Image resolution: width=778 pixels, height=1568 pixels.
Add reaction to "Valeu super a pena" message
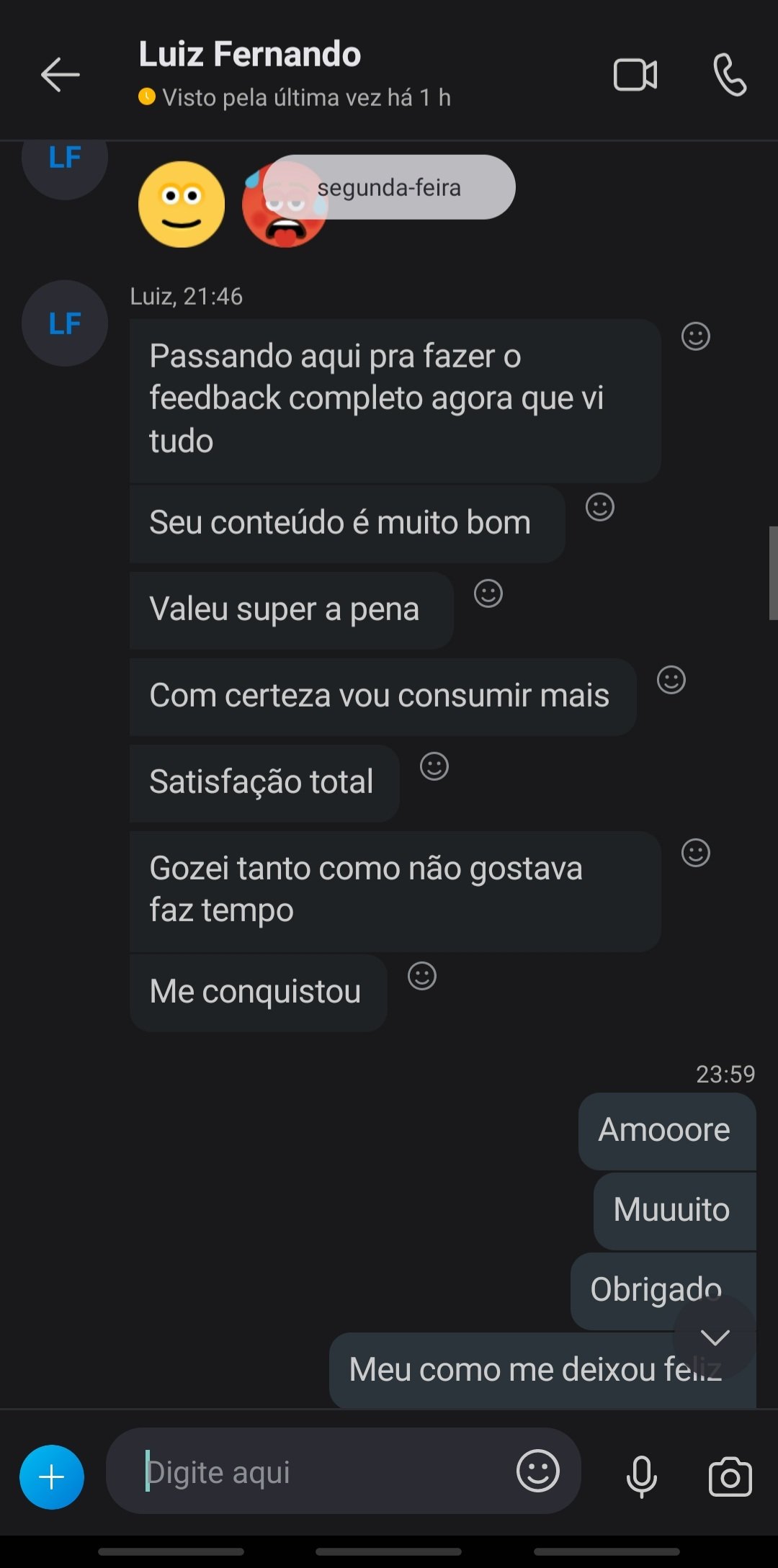[x=488, y=593]
